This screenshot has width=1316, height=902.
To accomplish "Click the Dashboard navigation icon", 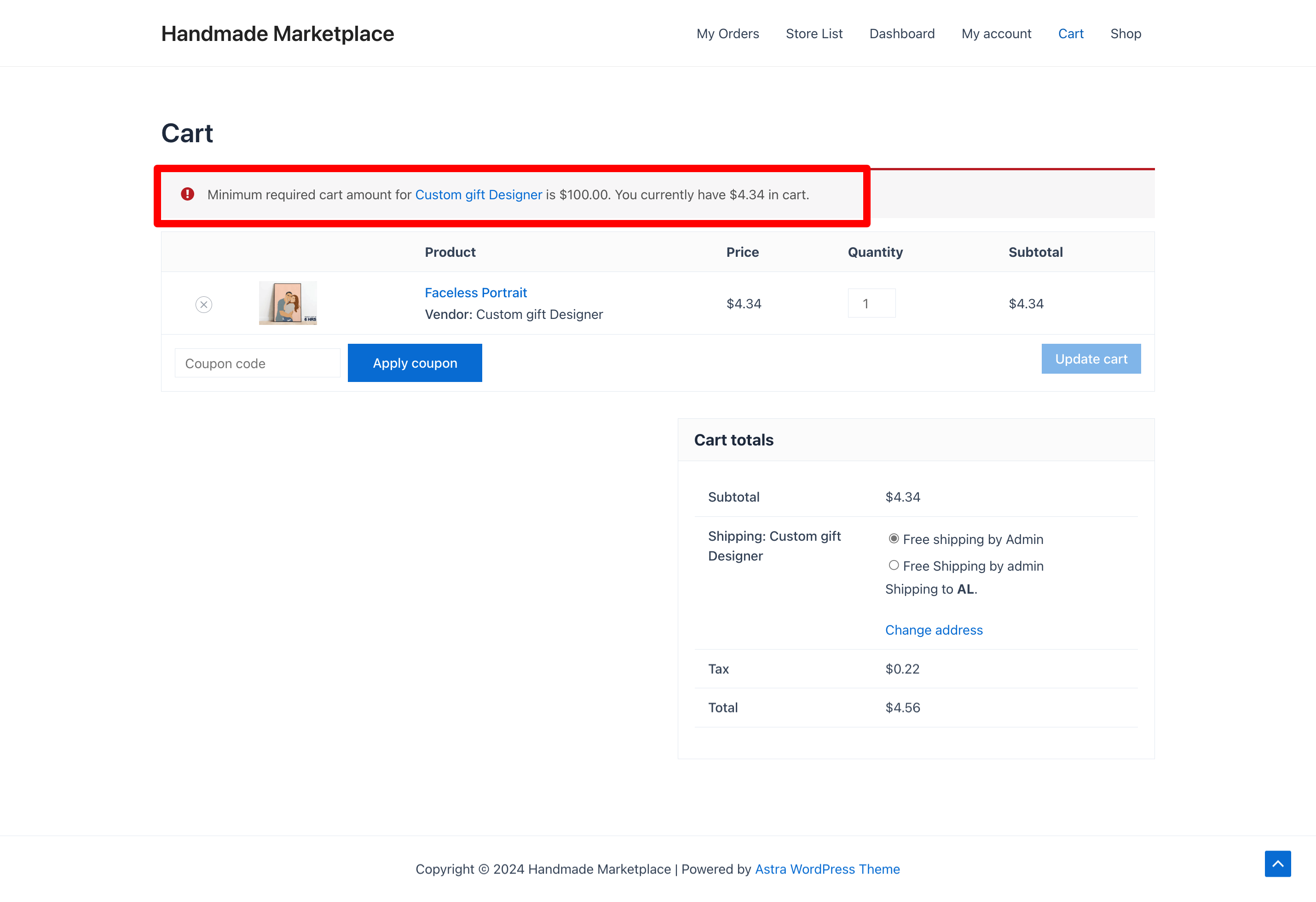I will point(902,32).
